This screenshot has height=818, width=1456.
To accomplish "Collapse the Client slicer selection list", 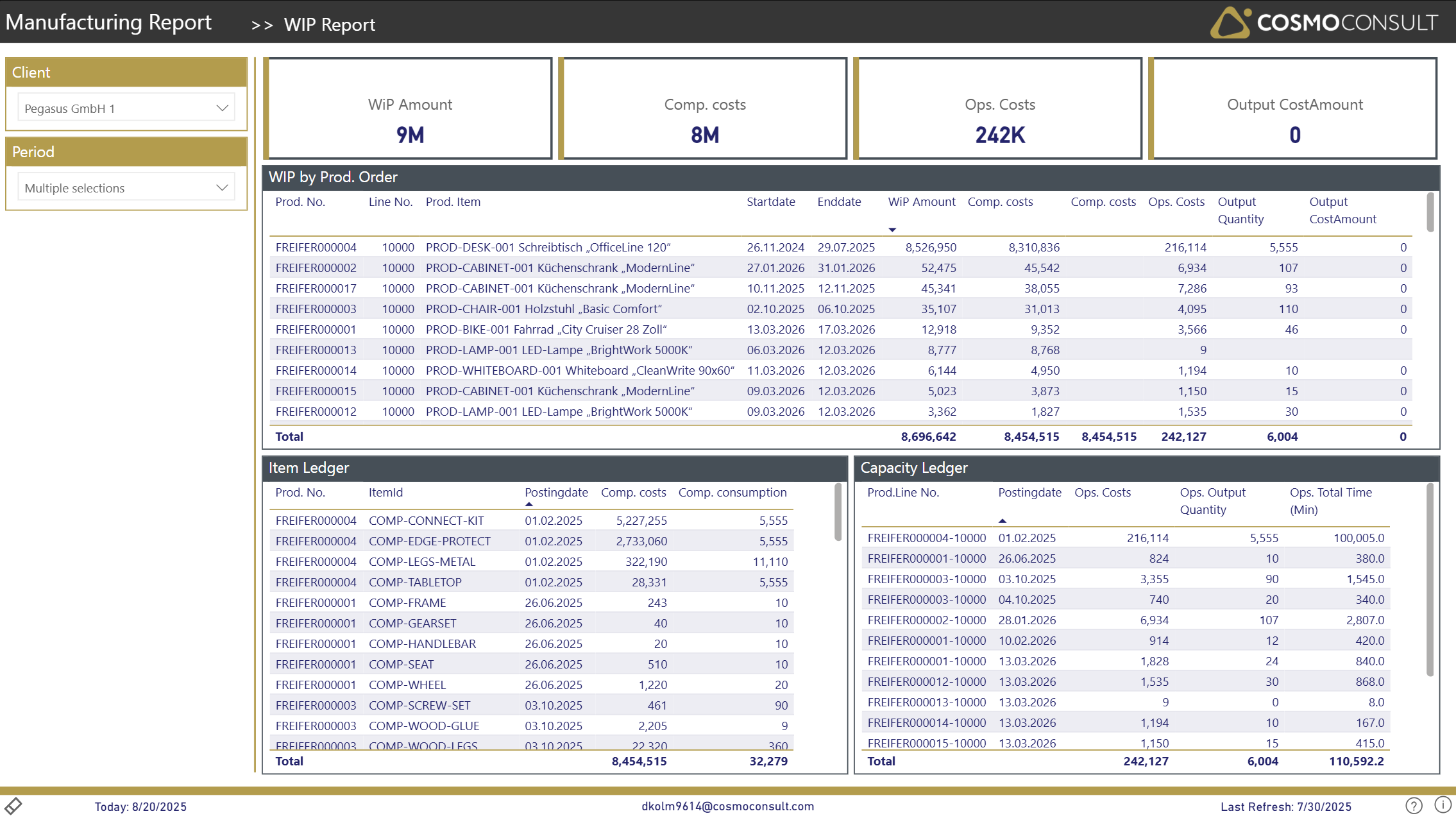I will pyautogui.click(x=222, y=107).
